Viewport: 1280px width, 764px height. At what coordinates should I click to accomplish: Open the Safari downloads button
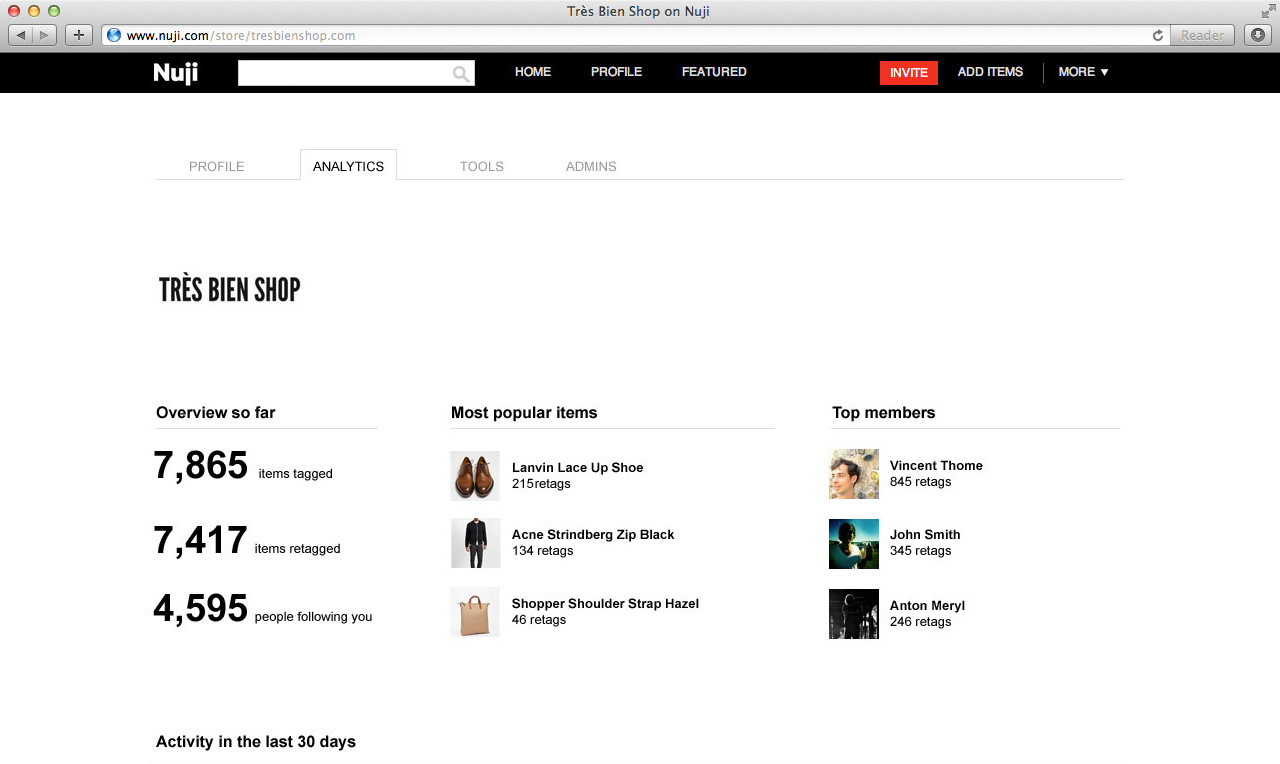pyautogui.click(x=1258, y=35)
